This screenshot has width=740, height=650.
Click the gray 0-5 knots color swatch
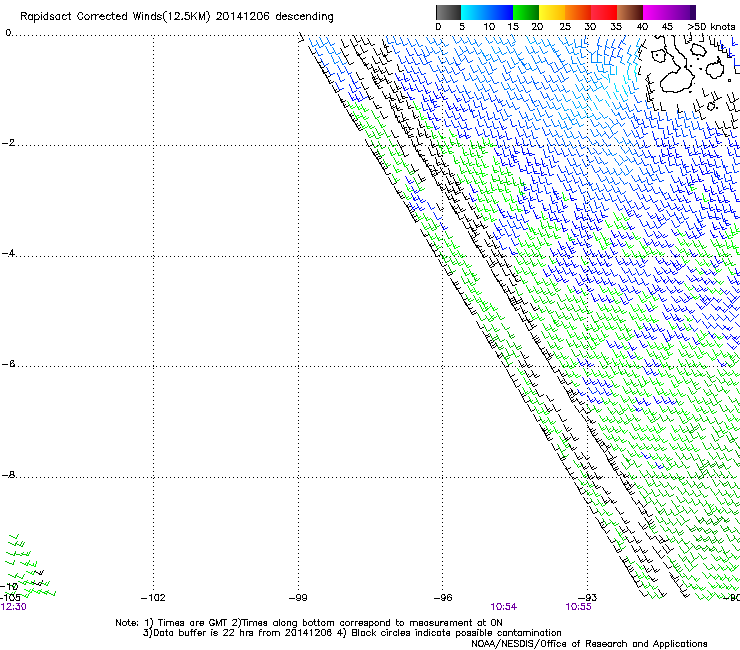pyautogui.click(x=448, y=12)
